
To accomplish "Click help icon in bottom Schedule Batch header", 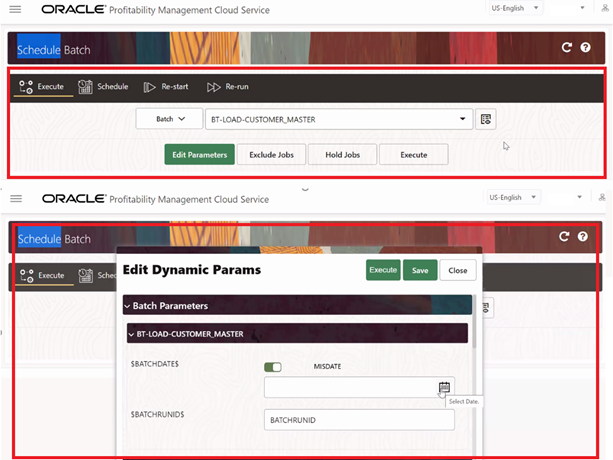I will 583,236.
